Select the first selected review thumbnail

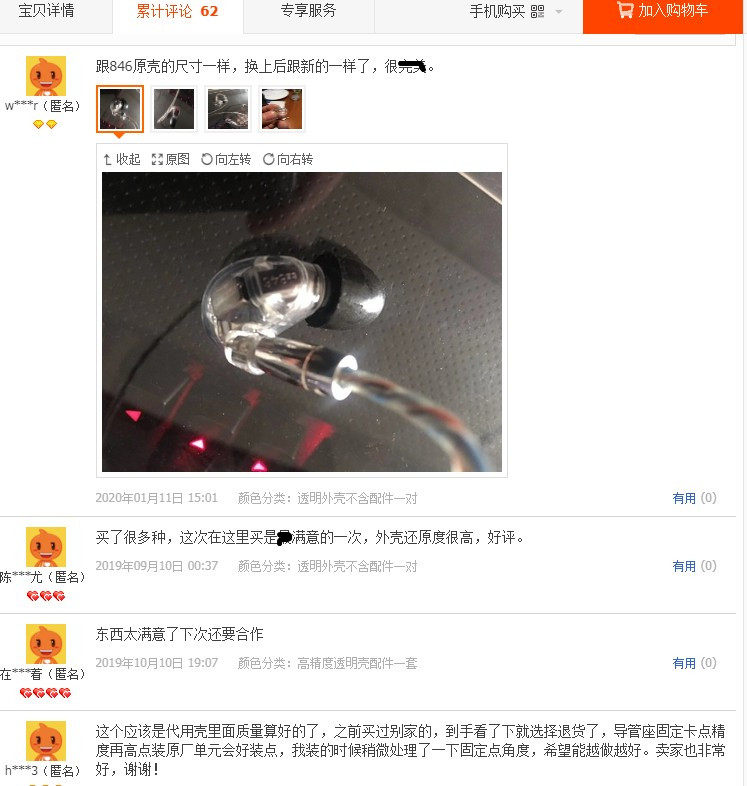pyautogui.click(x=120, y=109)
